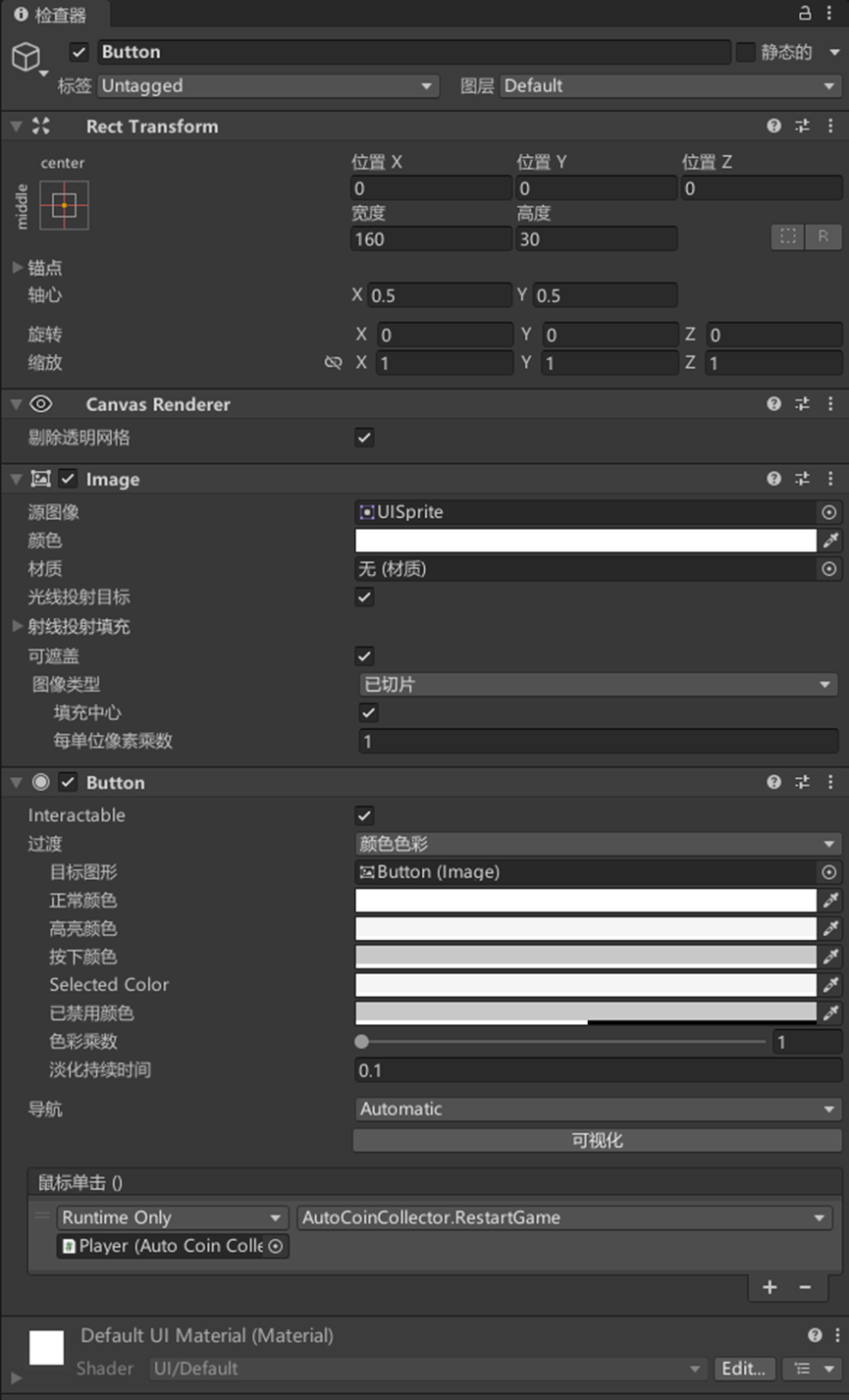Open the 导航 Automatic dropdown

[598, 1109]
